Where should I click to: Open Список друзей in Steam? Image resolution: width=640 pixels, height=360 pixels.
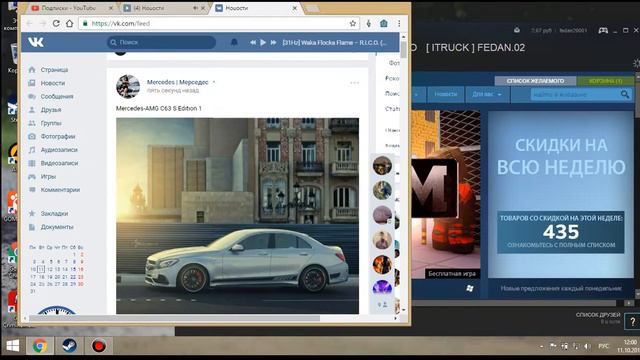coord(598,315)
